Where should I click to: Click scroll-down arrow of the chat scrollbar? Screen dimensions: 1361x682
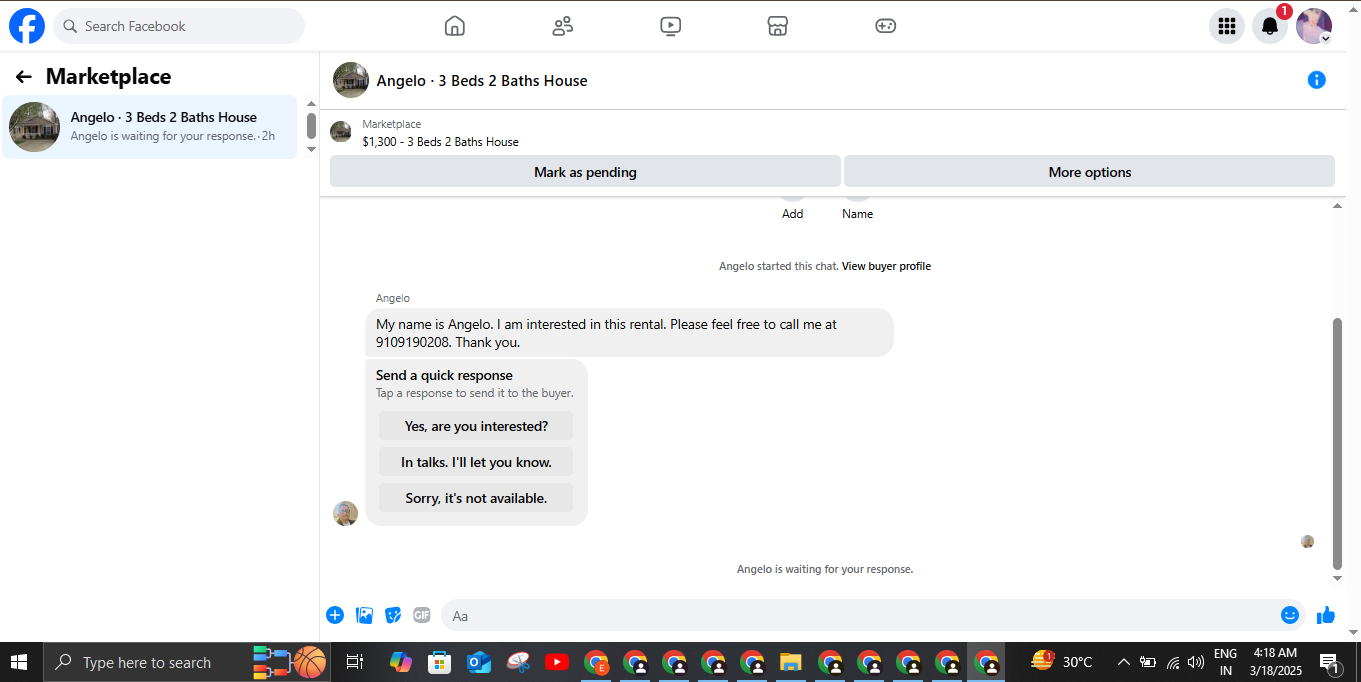click(x=1338, y=578)
